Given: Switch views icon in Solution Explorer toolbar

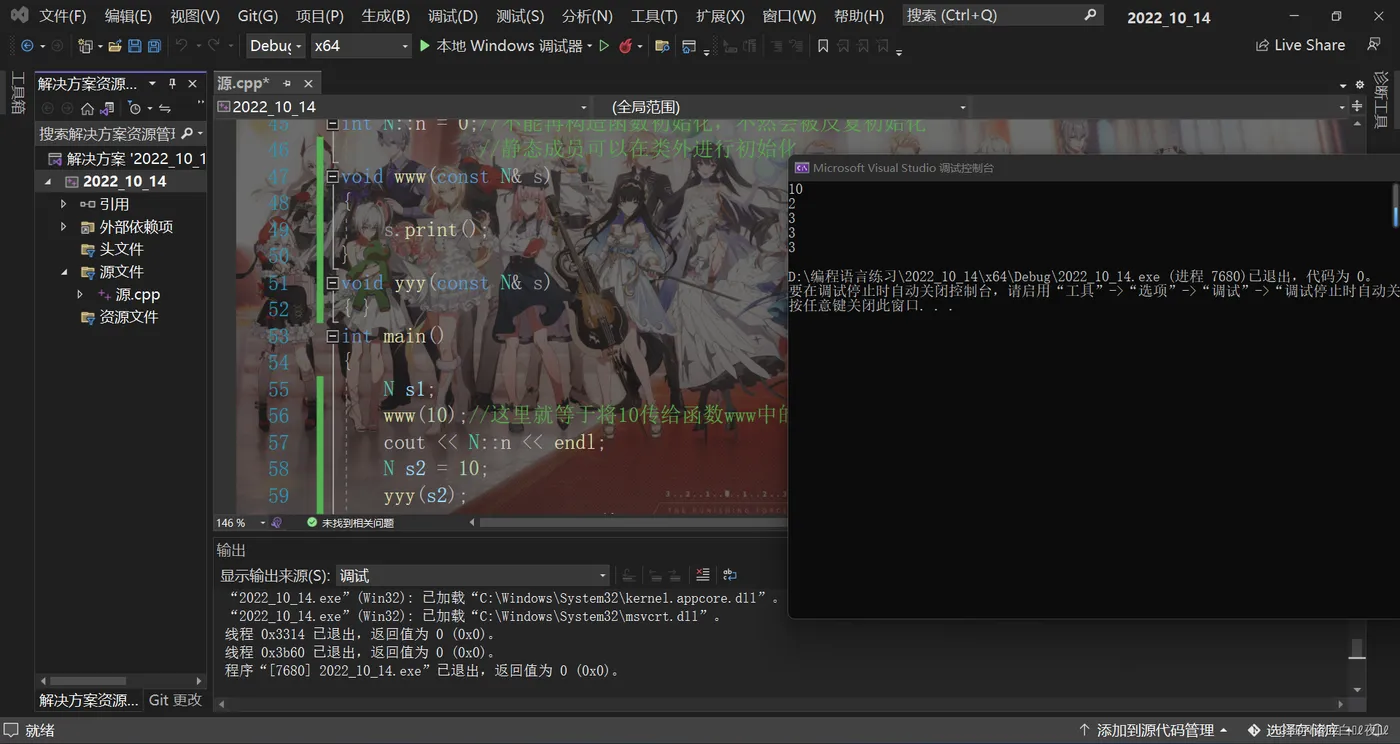Looking at the screenshot, I should point(107,108).
